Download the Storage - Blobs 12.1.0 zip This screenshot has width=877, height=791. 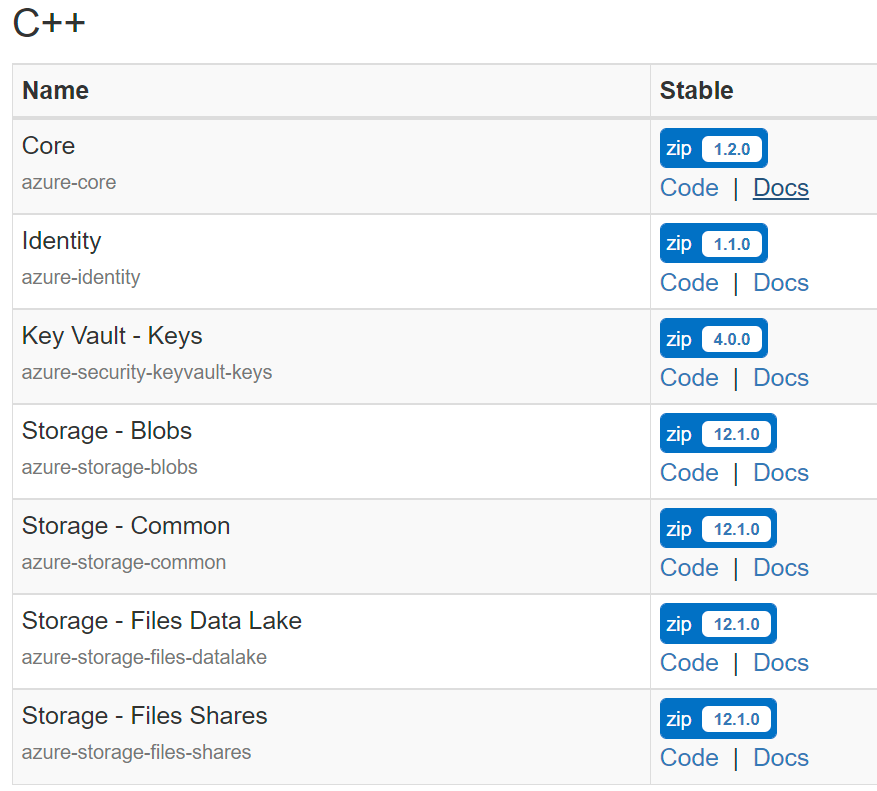click(717, 433)
